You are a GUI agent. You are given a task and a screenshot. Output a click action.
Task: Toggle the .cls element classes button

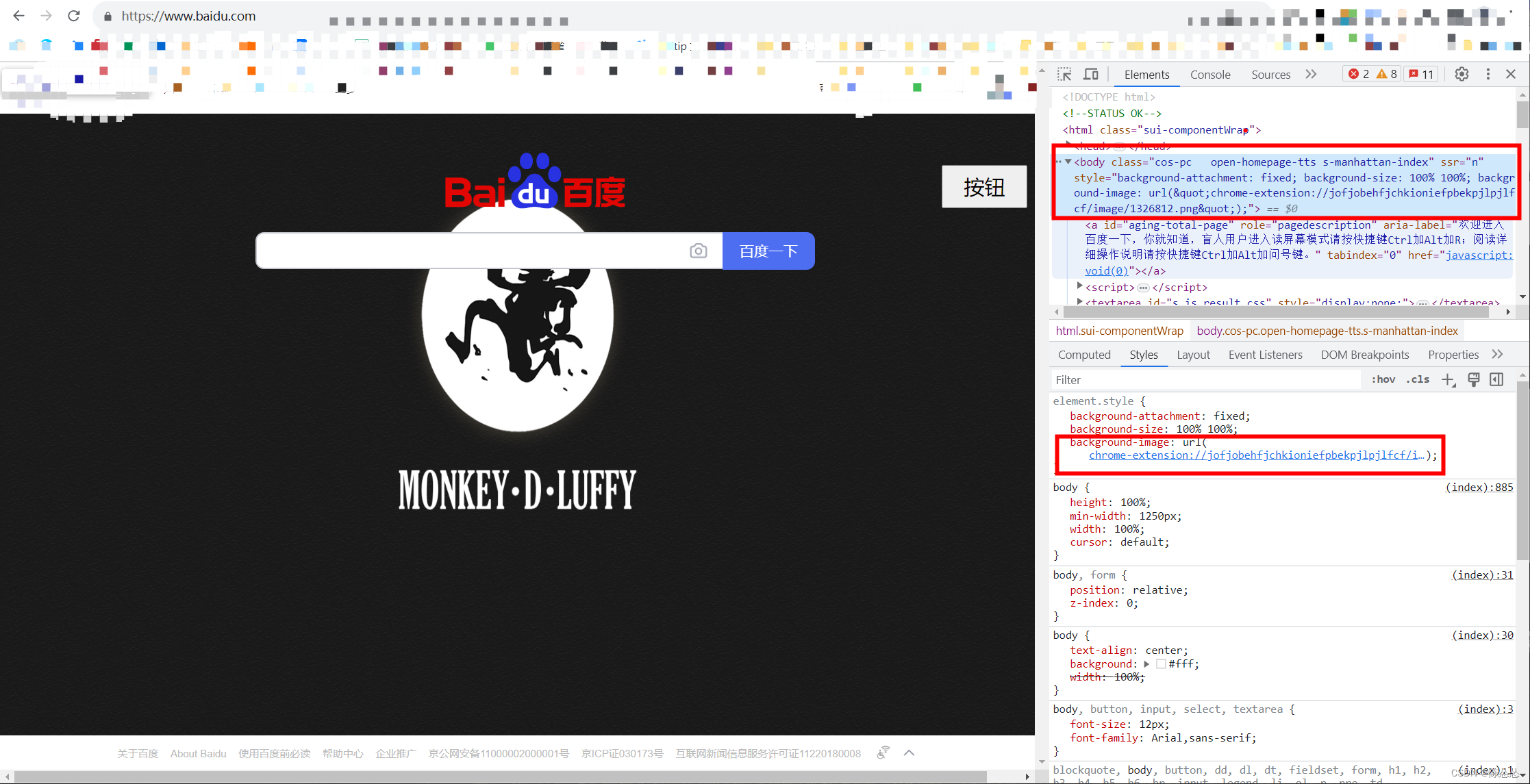(x=1417, y=380)
